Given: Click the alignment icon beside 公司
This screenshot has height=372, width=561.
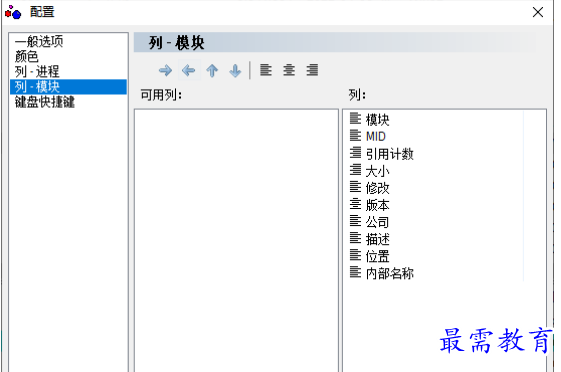Looking at the screenshot, I should 355,221.
